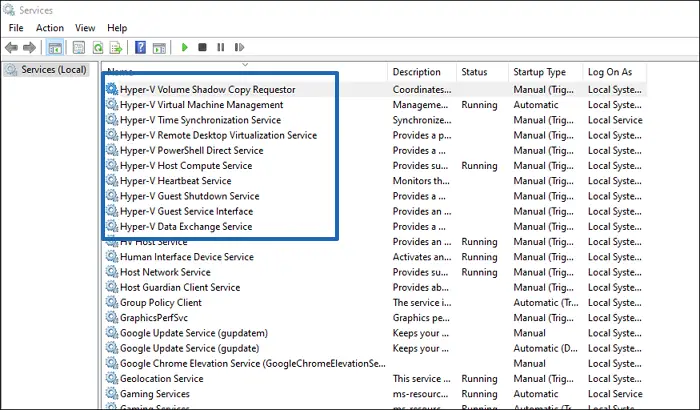Open the Action menu
The width and height of the screenshot is (700, 410).
tap(50, 28)
